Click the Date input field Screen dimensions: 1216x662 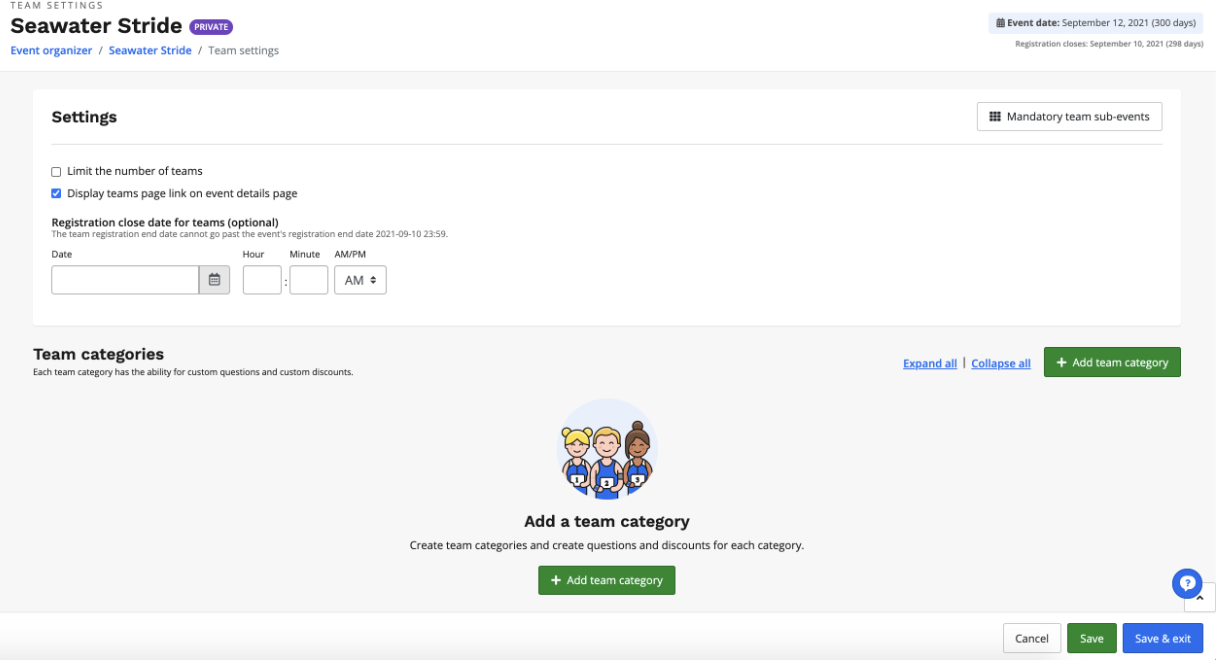click(125, 280)
